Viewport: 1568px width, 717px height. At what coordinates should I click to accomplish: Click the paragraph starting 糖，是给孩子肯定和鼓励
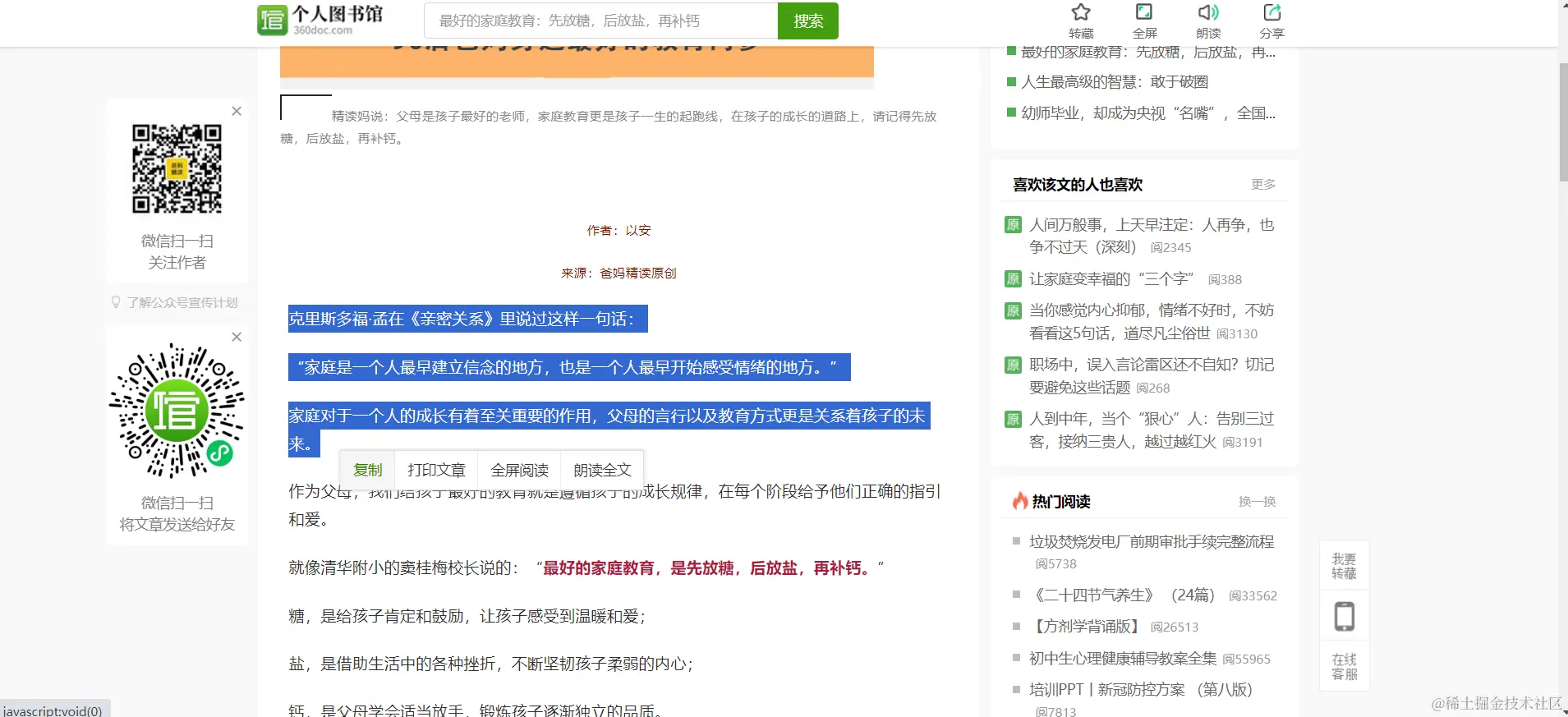[x=467, y=616]
